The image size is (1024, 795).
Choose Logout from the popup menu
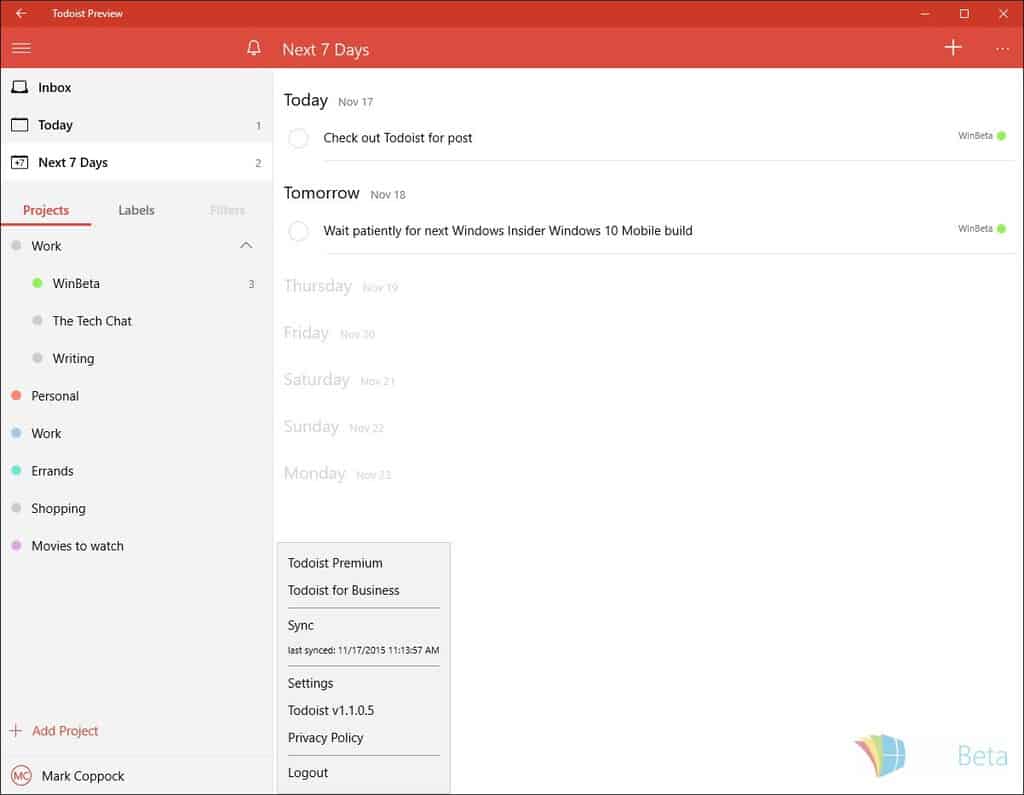308,772
